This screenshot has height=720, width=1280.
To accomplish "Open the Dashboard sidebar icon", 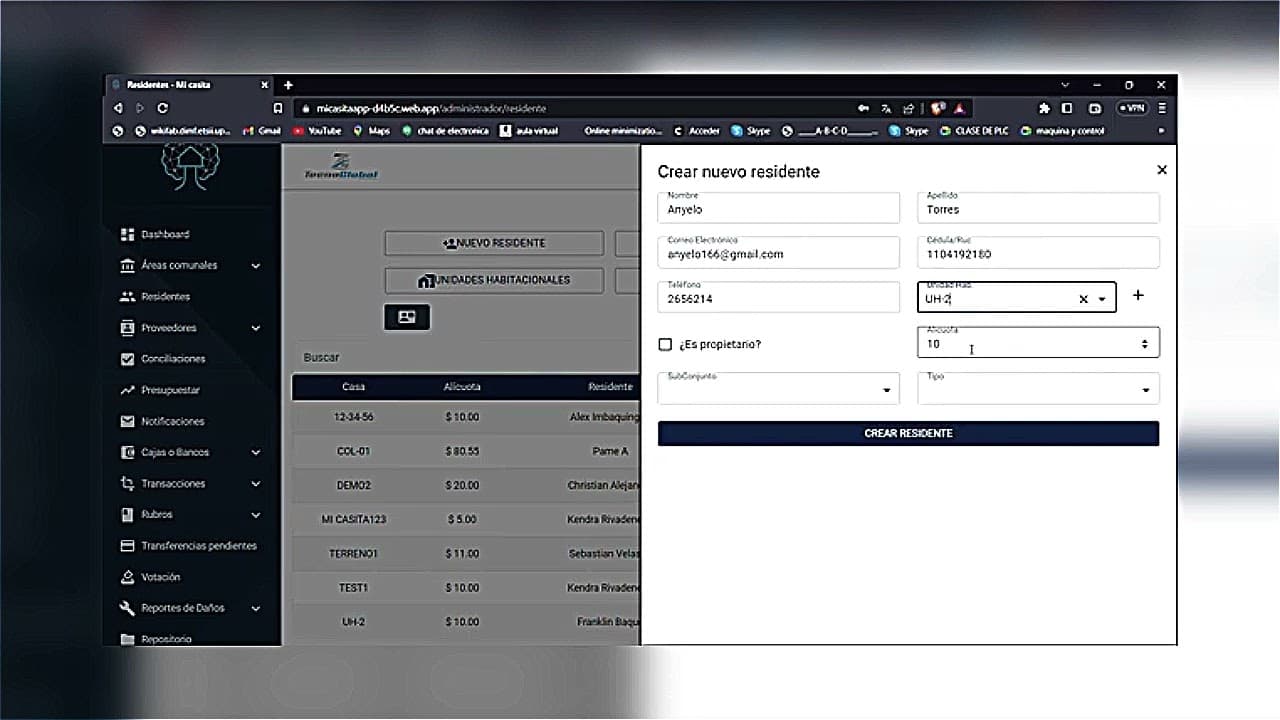I will (x=127, y=234).
